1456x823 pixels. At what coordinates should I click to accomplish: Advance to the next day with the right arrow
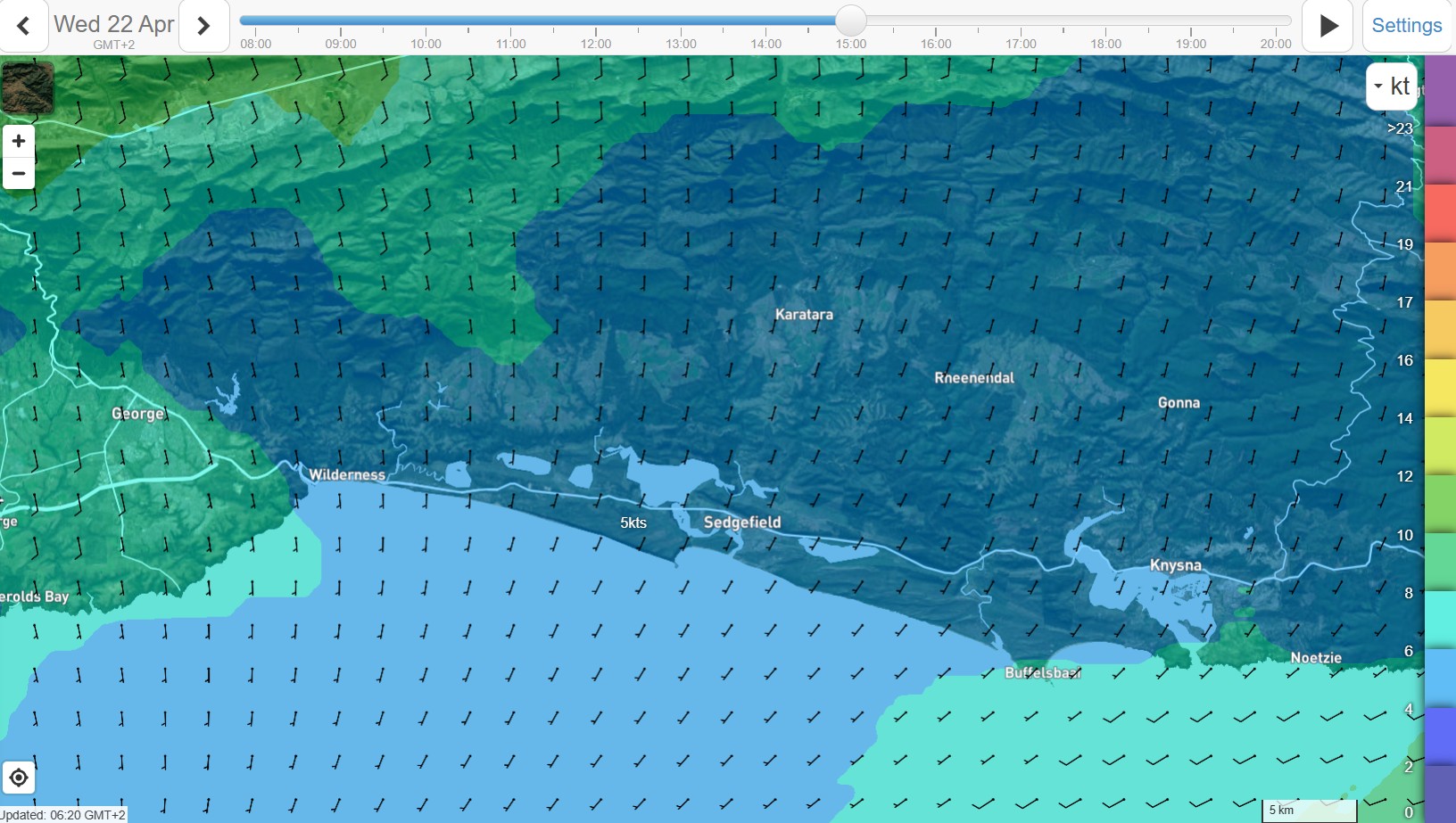(203, 26)
